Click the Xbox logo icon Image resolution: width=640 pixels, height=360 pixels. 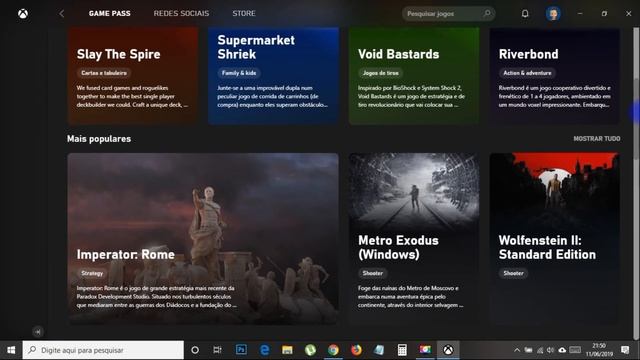tap(23, 14)
